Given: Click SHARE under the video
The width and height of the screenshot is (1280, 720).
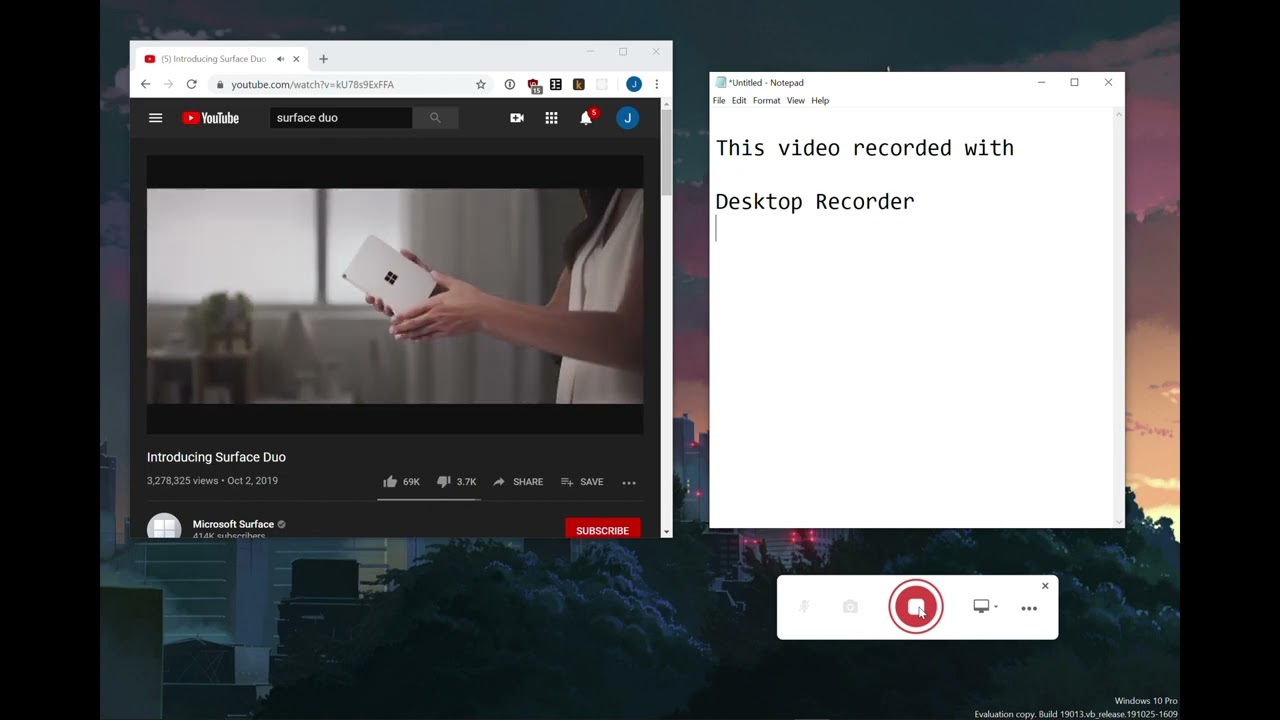Looking at the screenshot, I should [518, 482].
